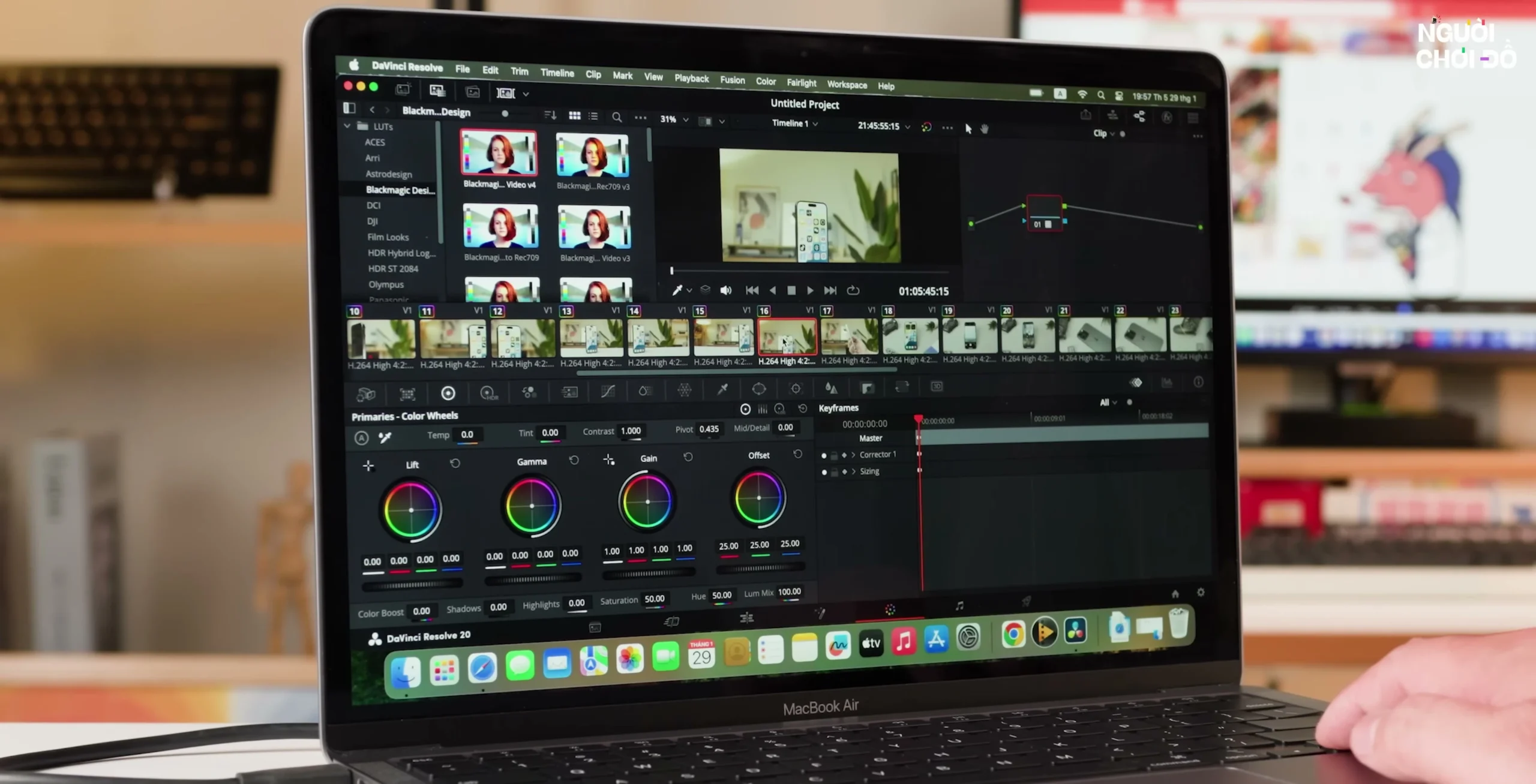Open the HDR color wheels palette
The height and width of the screenshot is (784, 1536).
pyautogui.click(x=489, y=393)
